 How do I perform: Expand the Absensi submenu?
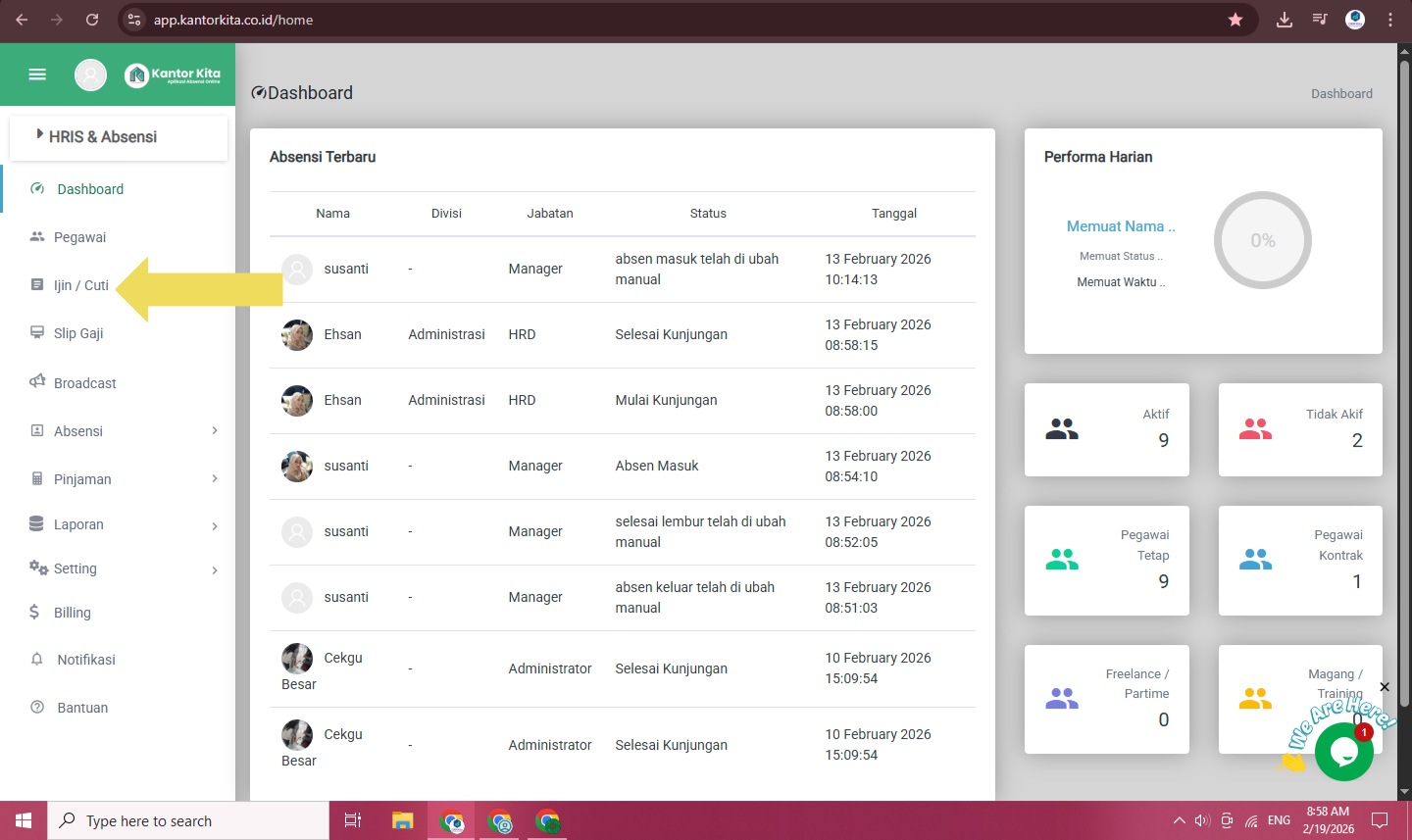coord(215,431)
